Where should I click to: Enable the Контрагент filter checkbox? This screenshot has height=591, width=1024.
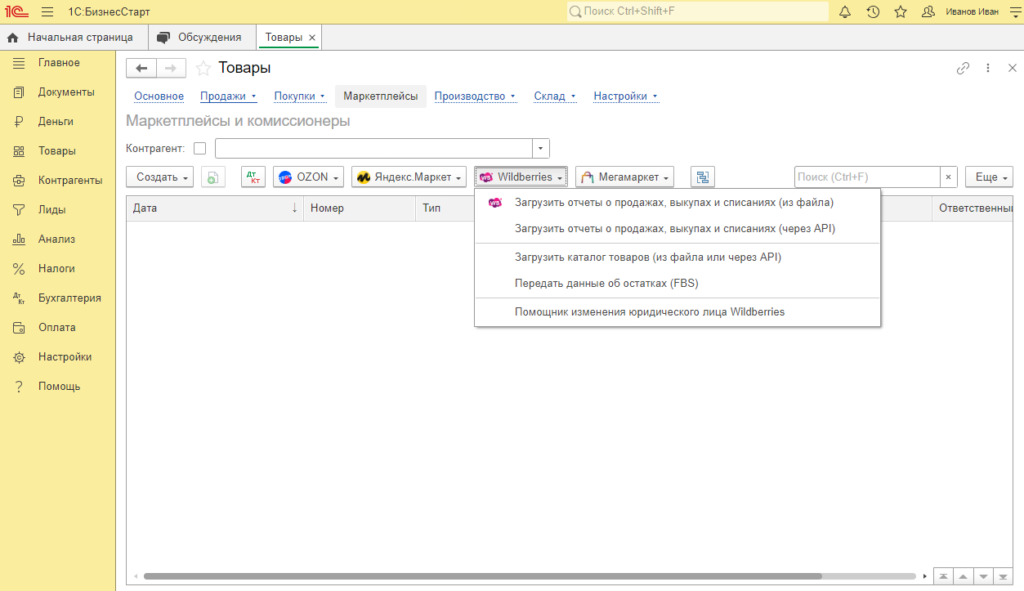[x=200, y=148]
